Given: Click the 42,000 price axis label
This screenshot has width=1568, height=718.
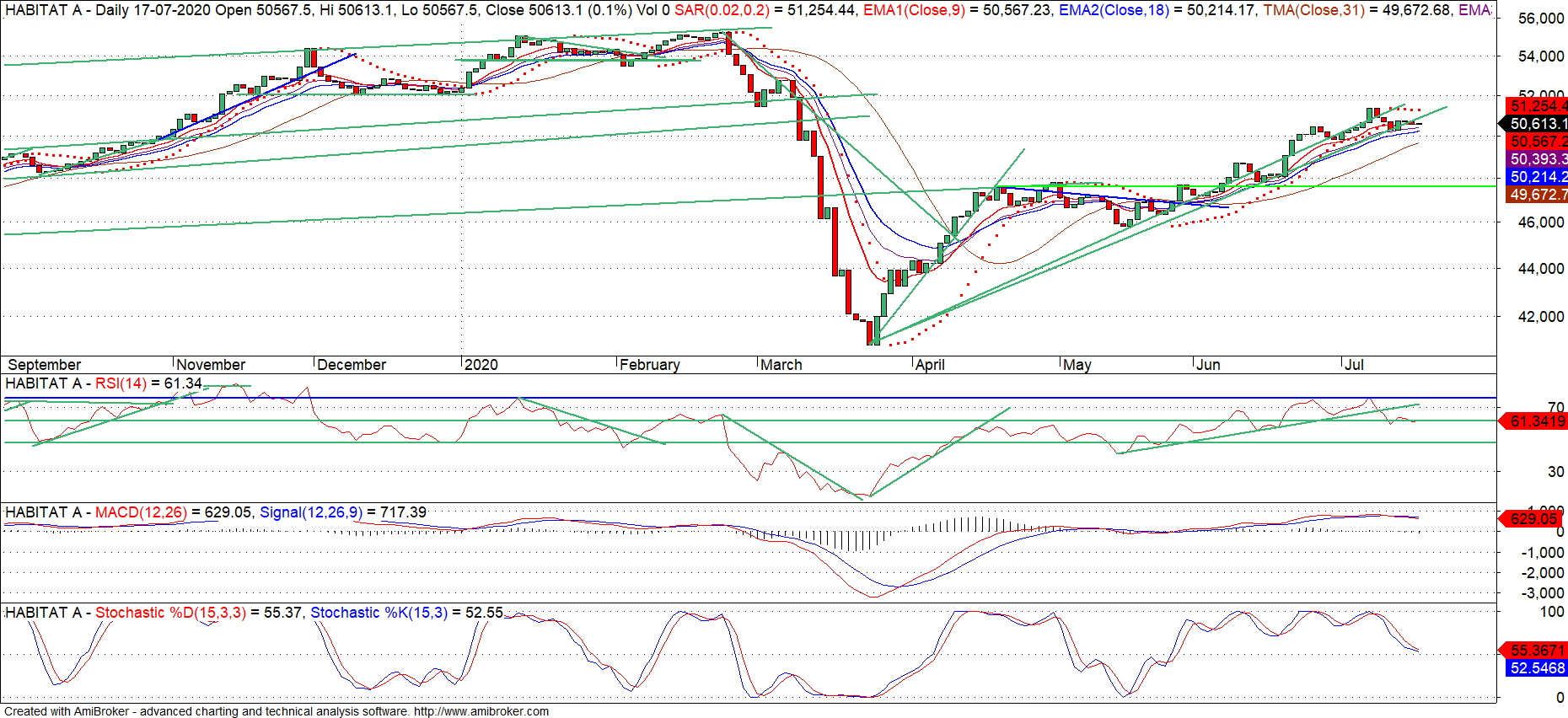Looking at the screenshot, I should (1541, 317).
